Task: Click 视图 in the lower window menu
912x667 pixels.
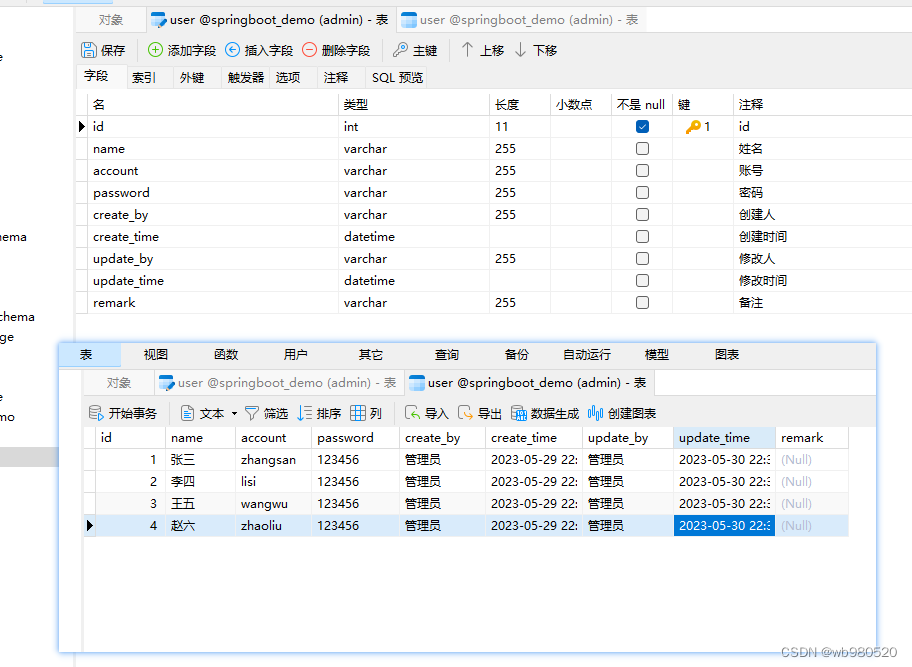Action: coord(156,355)
